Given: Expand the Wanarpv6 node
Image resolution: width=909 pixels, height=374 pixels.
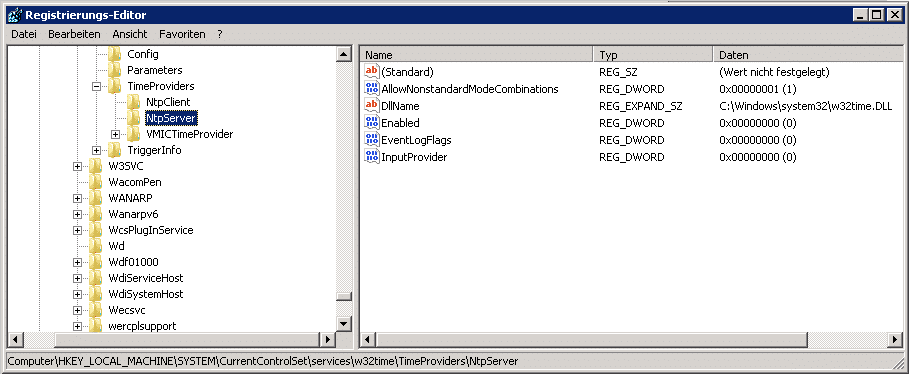Looking at the screenshot, I should 77,214.
